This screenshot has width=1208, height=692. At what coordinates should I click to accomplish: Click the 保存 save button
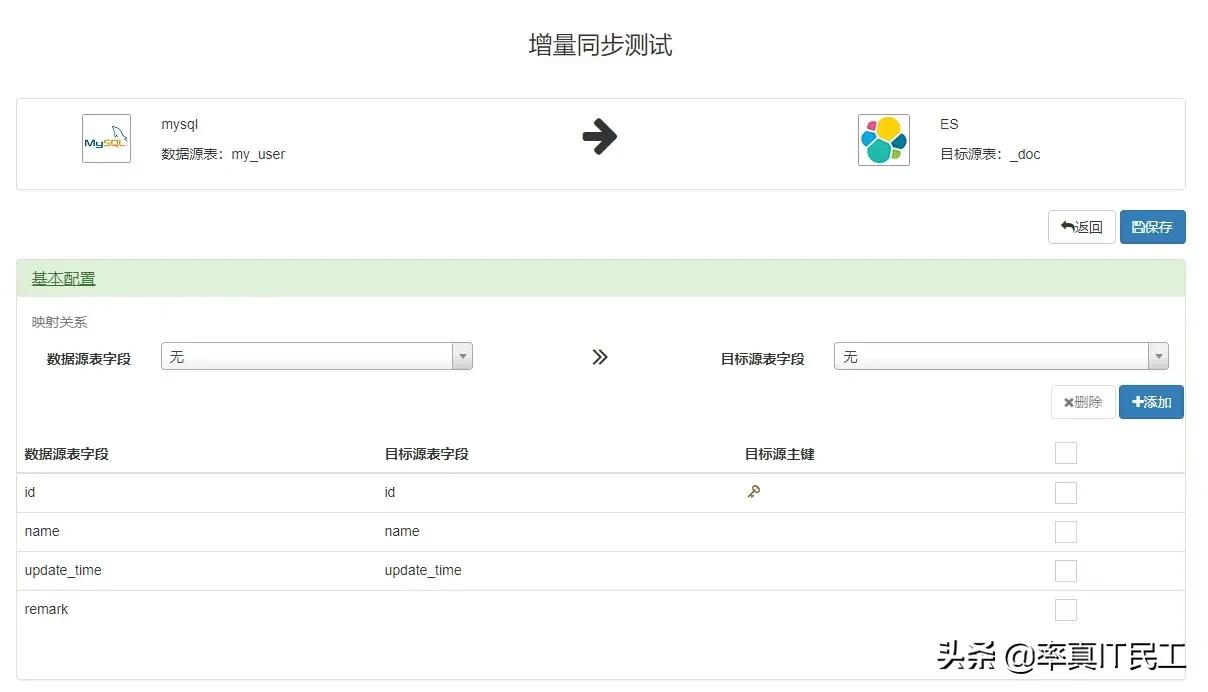click(1152, 227)
